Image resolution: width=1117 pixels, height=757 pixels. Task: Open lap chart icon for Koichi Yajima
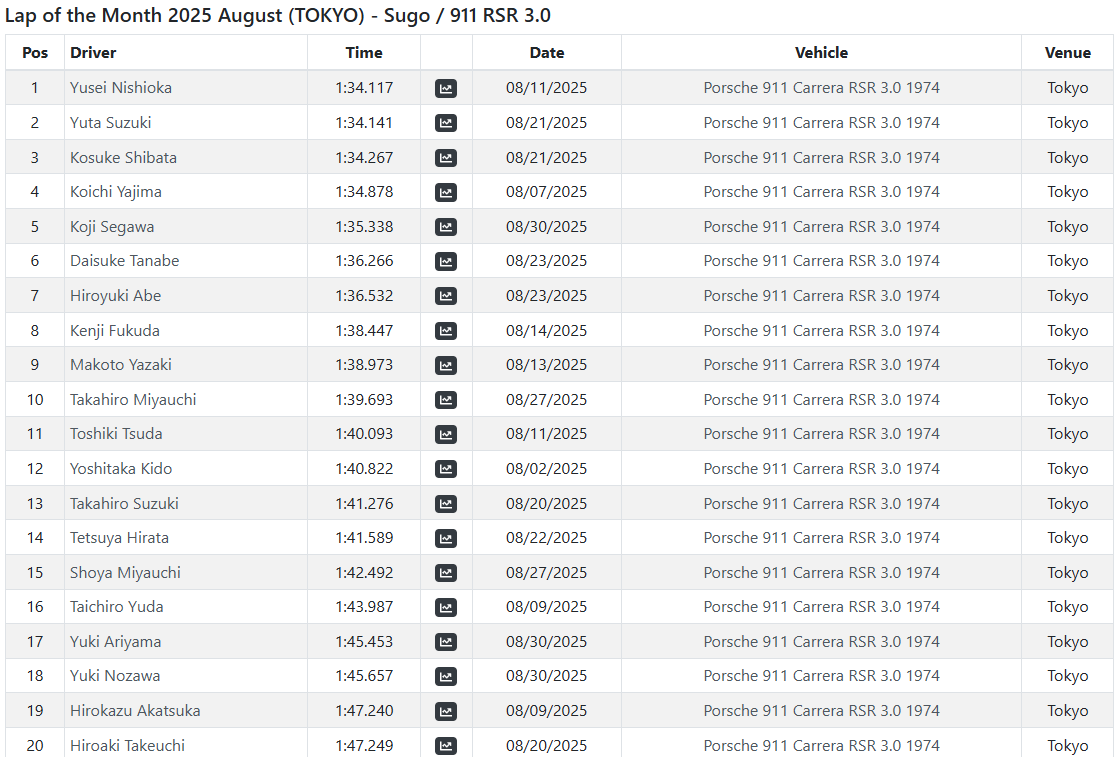[446, 192]
